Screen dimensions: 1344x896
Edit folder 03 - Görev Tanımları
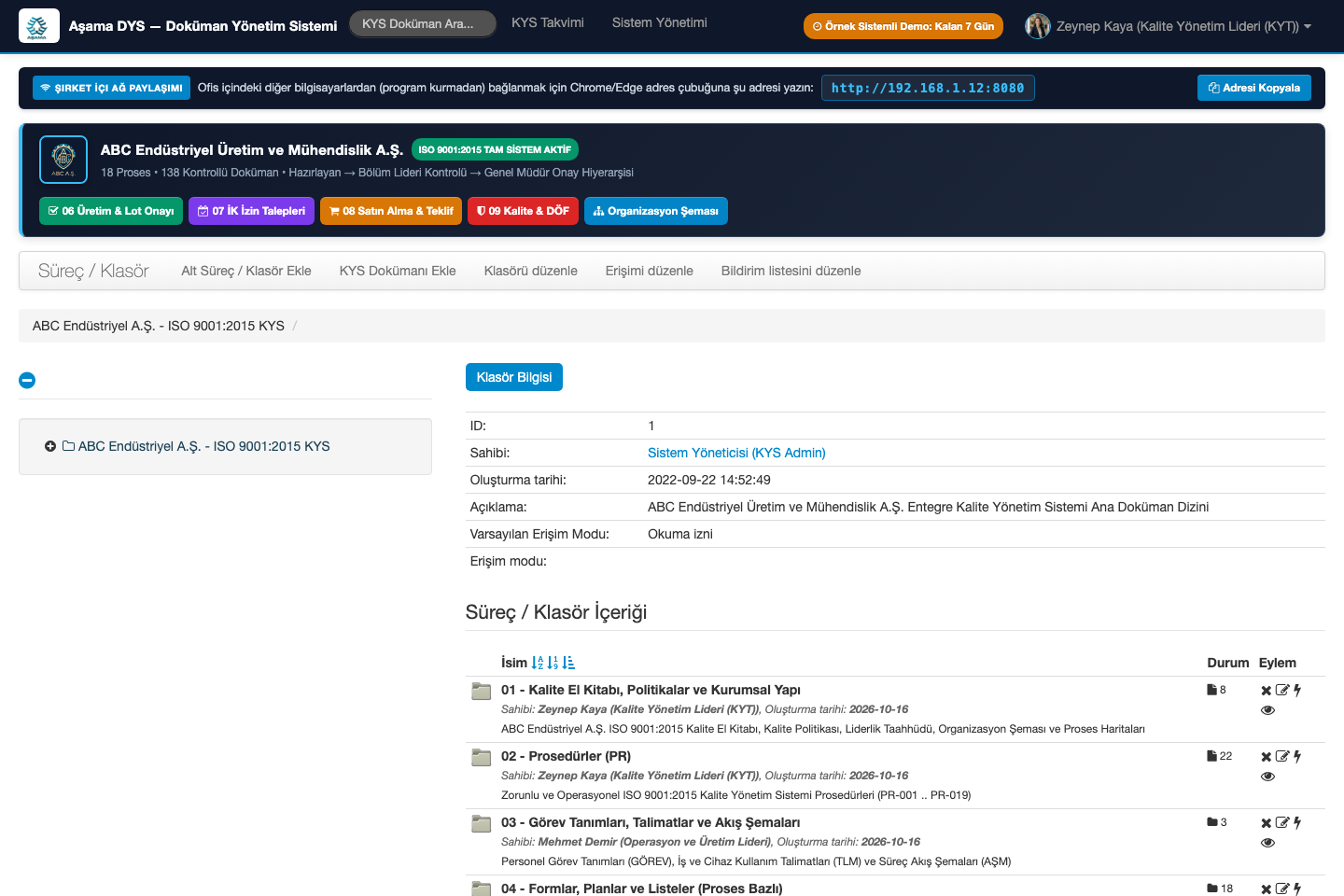(x=1282, y=823)
